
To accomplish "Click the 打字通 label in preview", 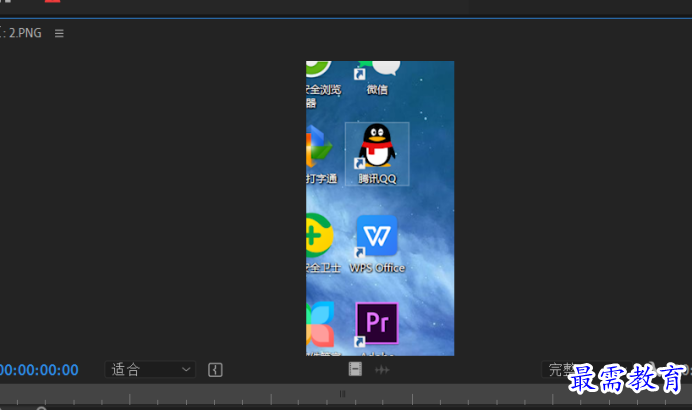I will 322,179.
